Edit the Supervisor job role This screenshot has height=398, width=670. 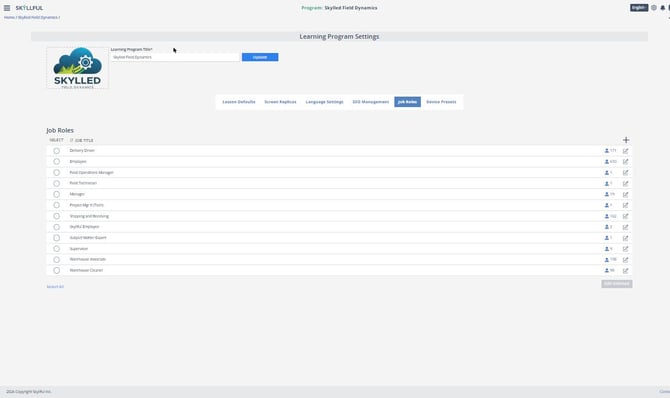tap(625, 249)
